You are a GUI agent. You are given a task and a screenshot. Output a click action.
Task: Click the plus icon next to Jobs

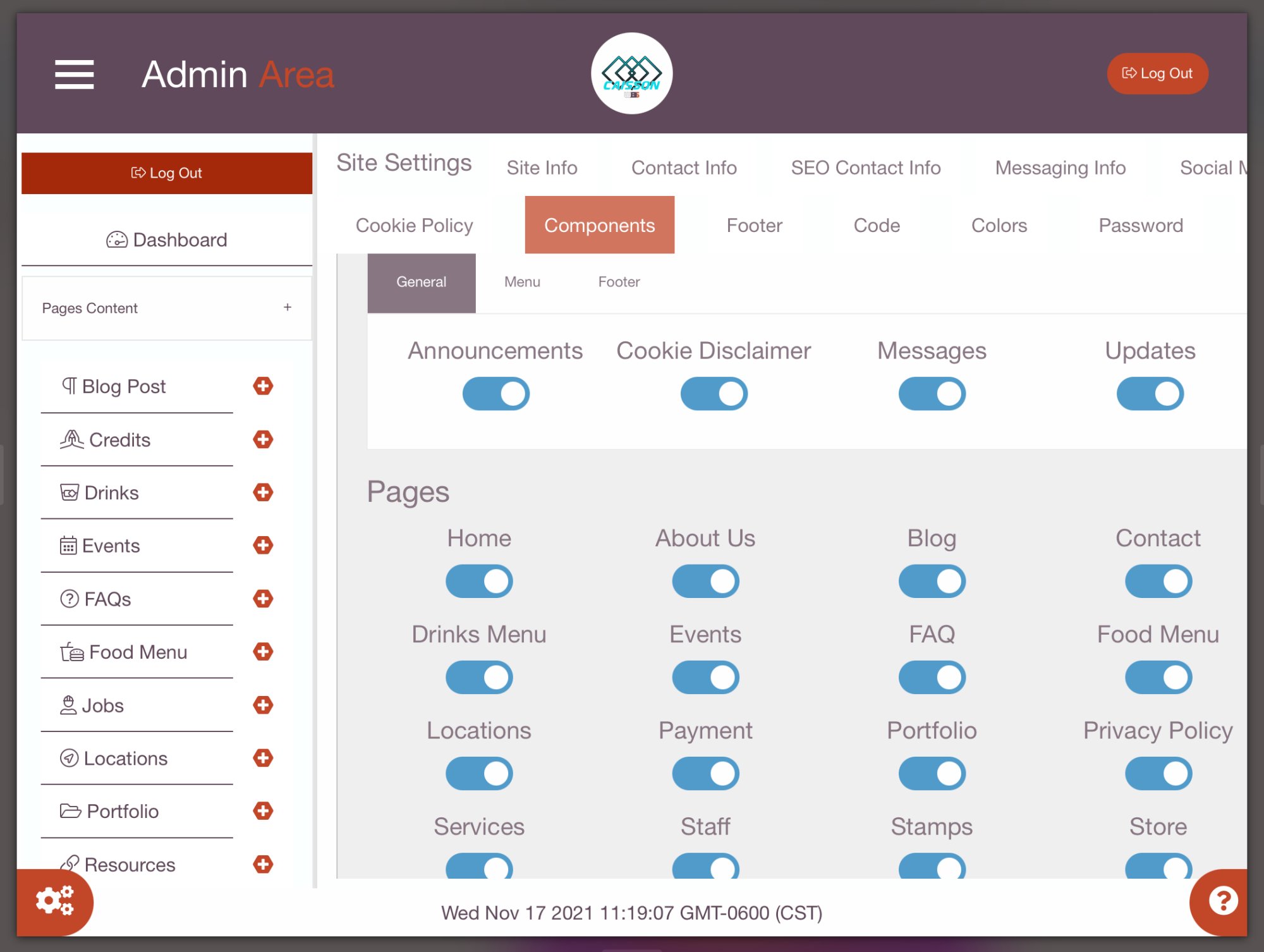[263, 705]
